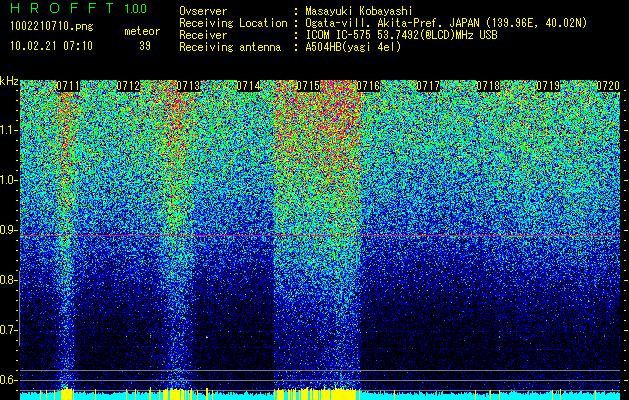629x400 pixels.
Task: Click the 0712 time marker
Action: point(128,86)
